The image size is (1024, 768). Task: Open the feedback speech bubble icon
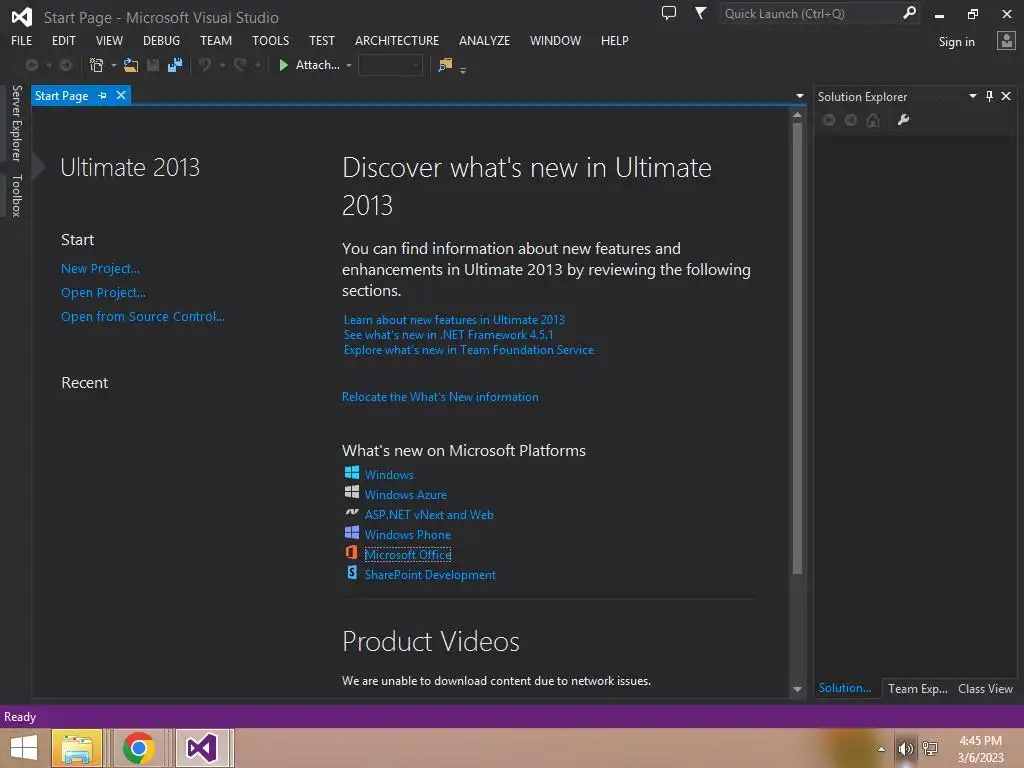pos(669,13)
